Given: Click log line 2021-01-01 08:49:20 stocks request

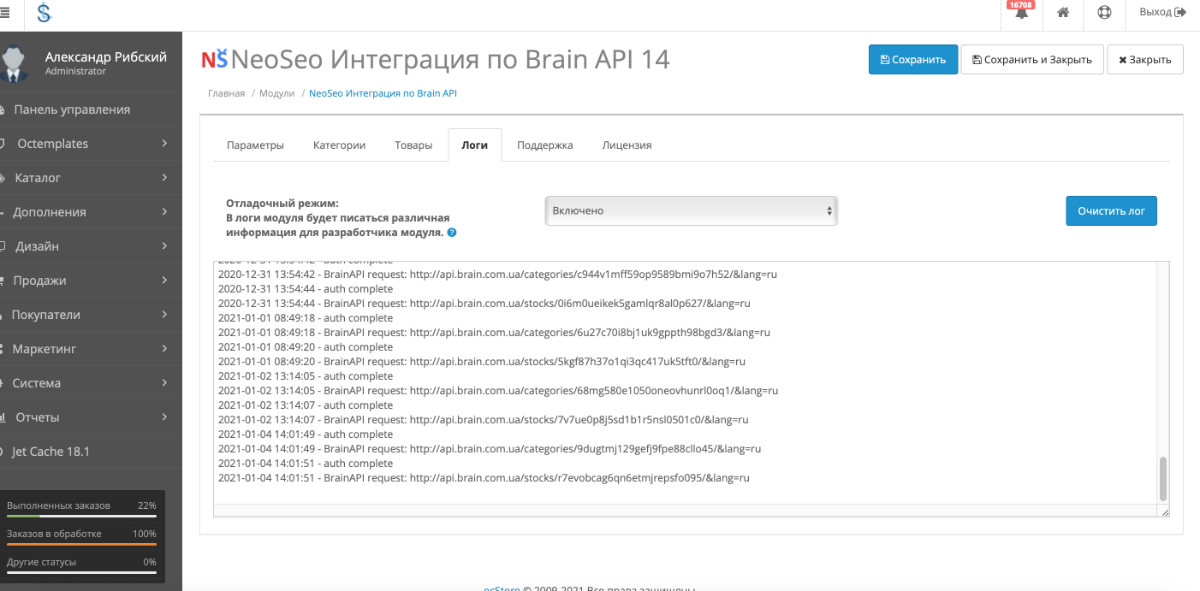Looking at the screenshot, I should pyautogui.click(x=482, y=362).
